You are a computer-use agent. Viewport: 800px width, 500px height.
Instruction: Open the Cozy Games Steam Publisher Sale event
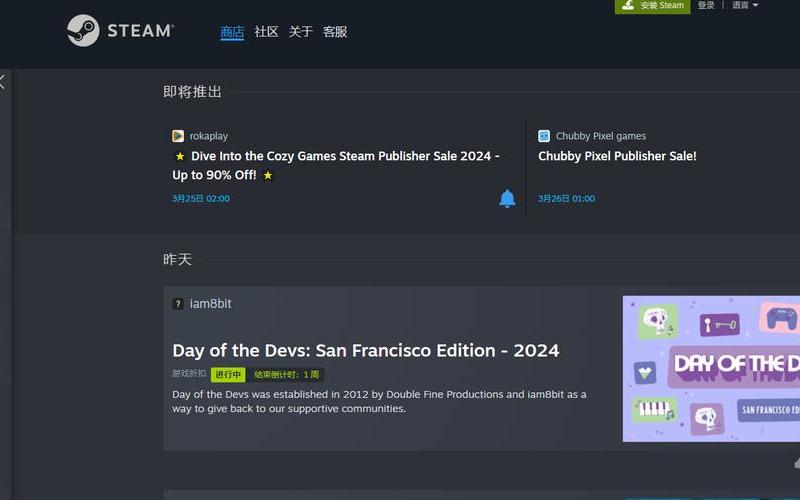(x=335, y=165)
